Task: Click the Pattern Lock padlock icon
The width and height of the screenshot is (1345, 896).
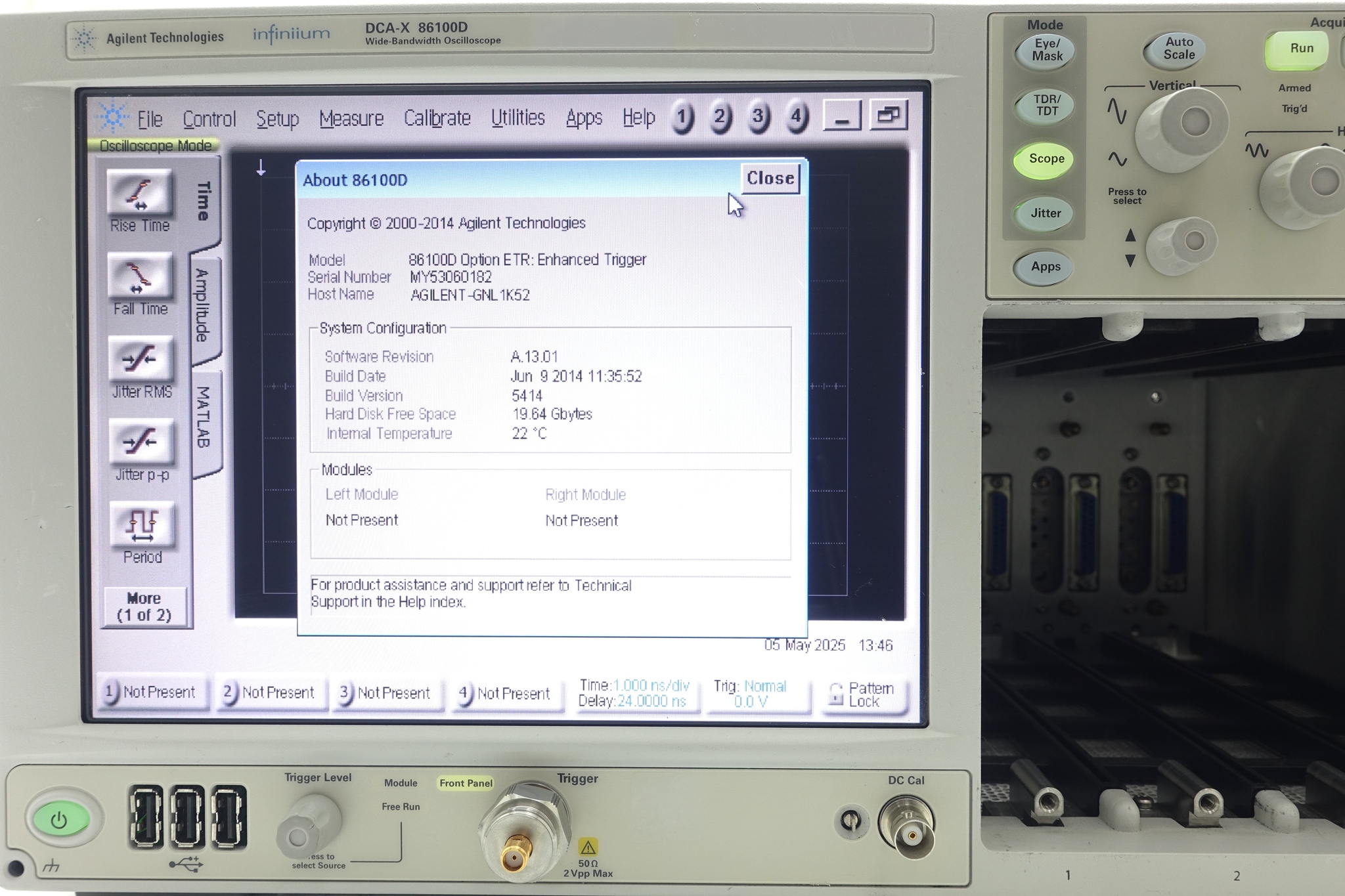Action: [835, 694]
